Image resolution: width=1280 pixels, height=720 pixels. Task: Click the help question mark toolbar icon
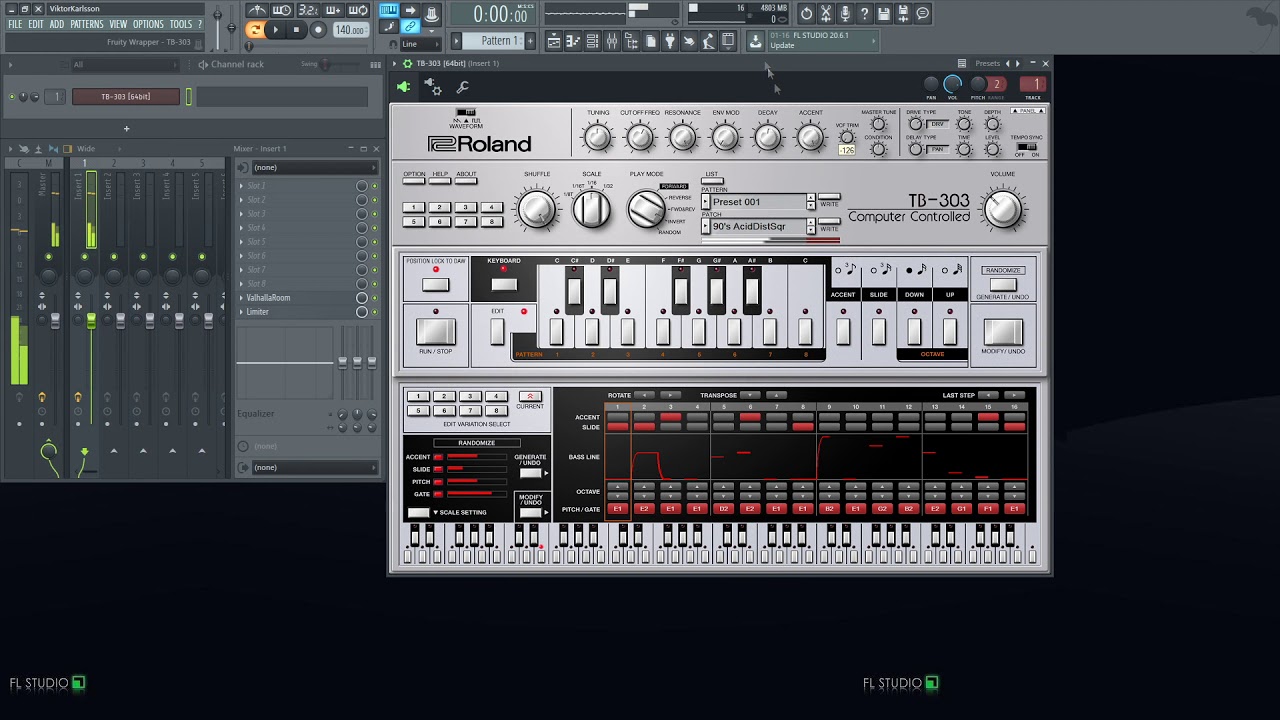[864, 14]
